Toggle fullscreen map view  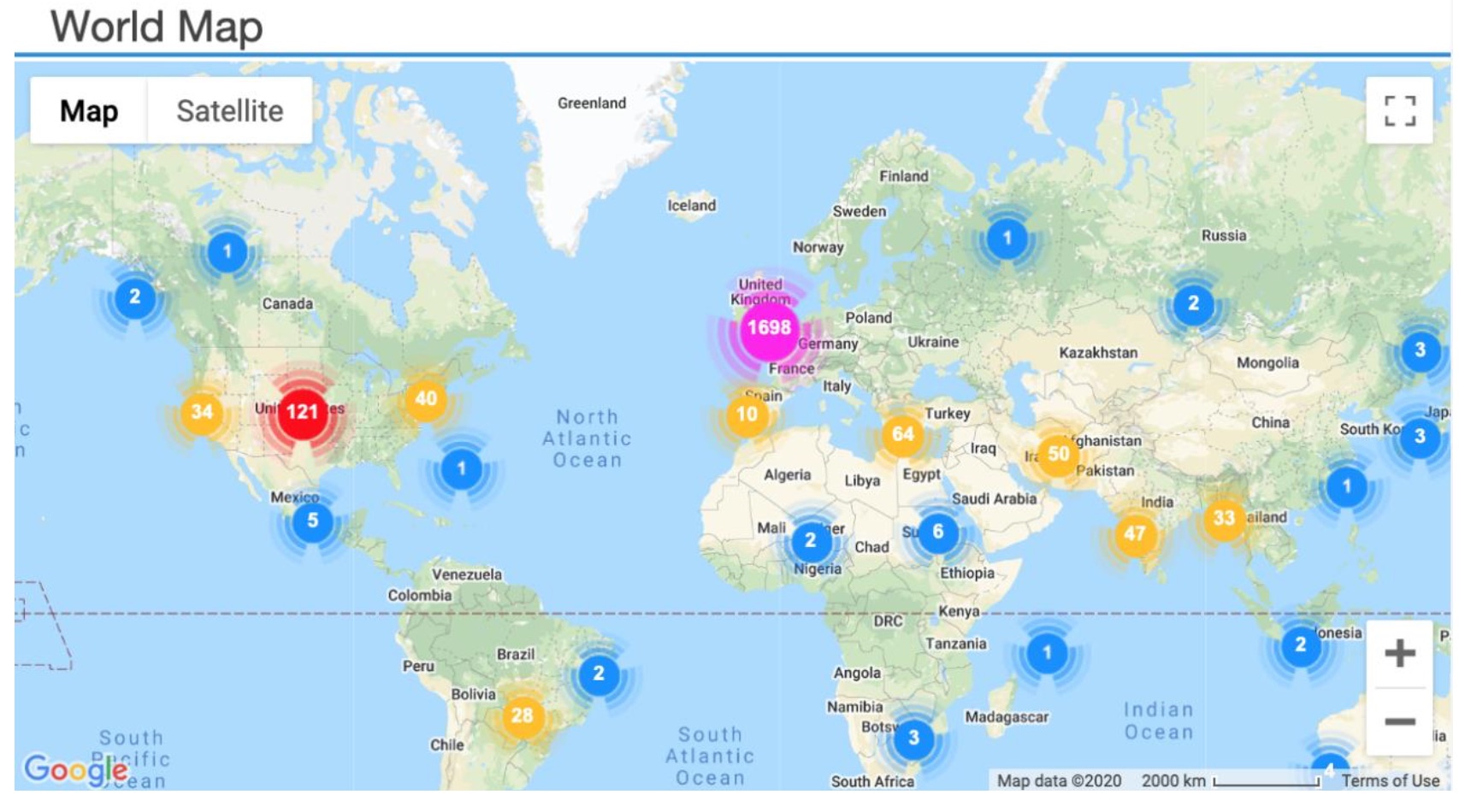[x=1399, y=111]
